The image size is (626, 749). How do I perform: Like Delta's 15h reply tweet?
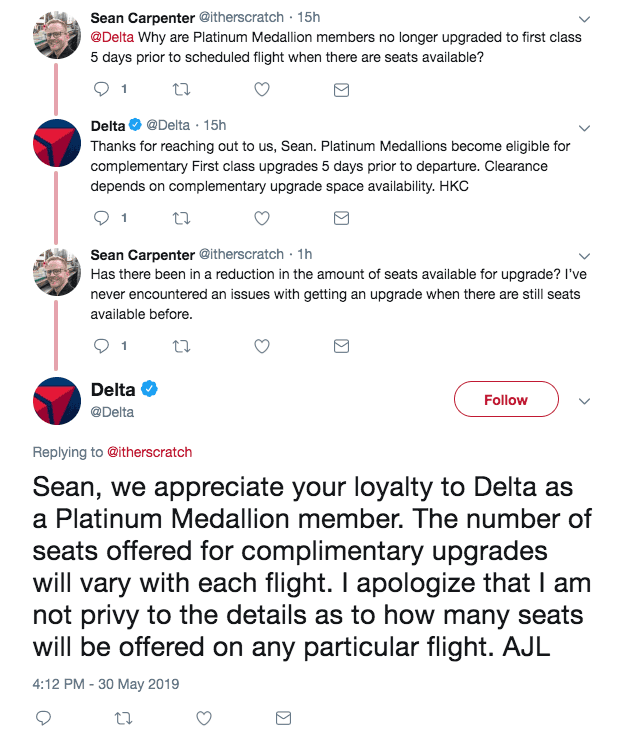[x=262, y=218]
